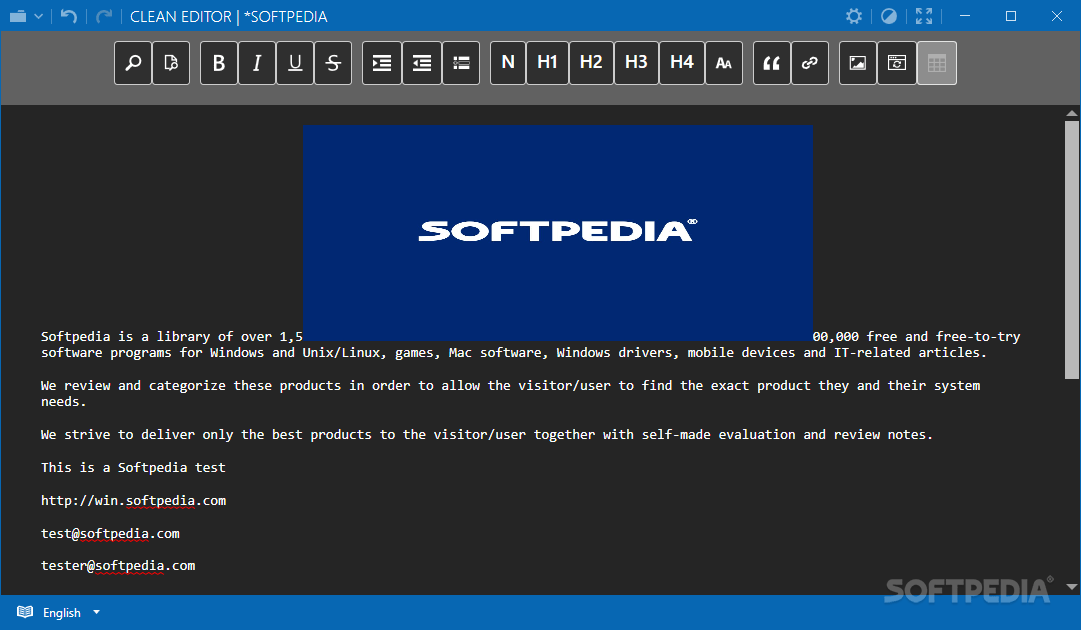Expand the language dropdown arrow
This screenshot has width=1081, height=630.
coord(97,612)
